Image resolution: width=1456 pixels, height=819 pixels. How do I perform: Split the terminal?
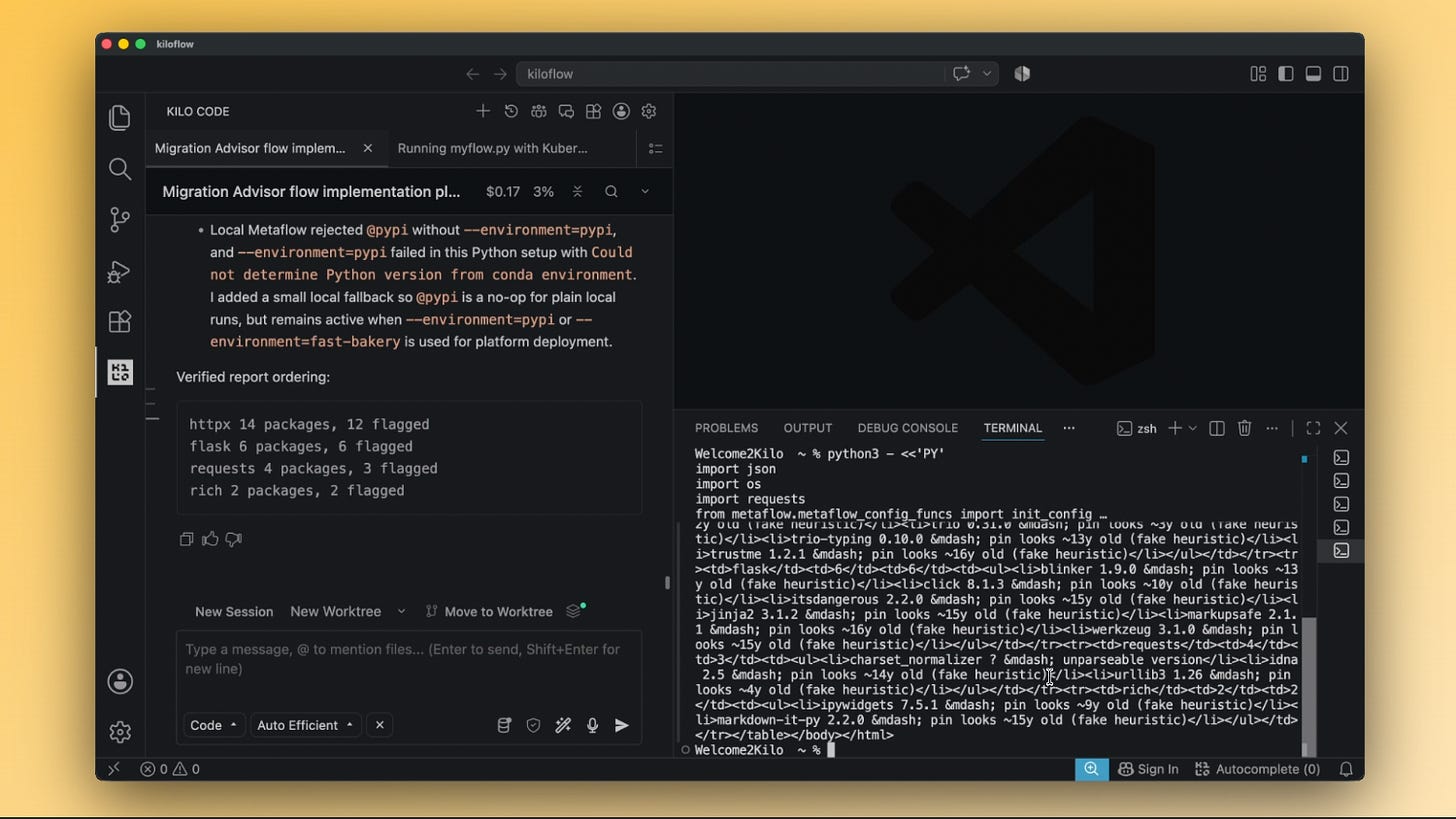coord(1217,428)
